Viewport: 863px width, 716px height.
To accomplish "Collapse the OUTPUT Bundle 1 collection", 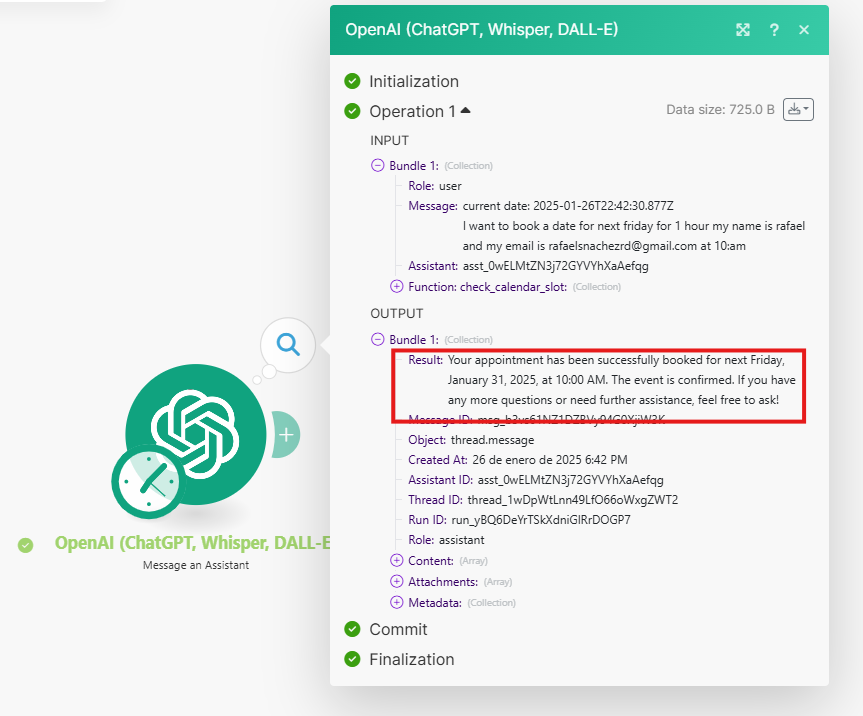I will point(378,339).
